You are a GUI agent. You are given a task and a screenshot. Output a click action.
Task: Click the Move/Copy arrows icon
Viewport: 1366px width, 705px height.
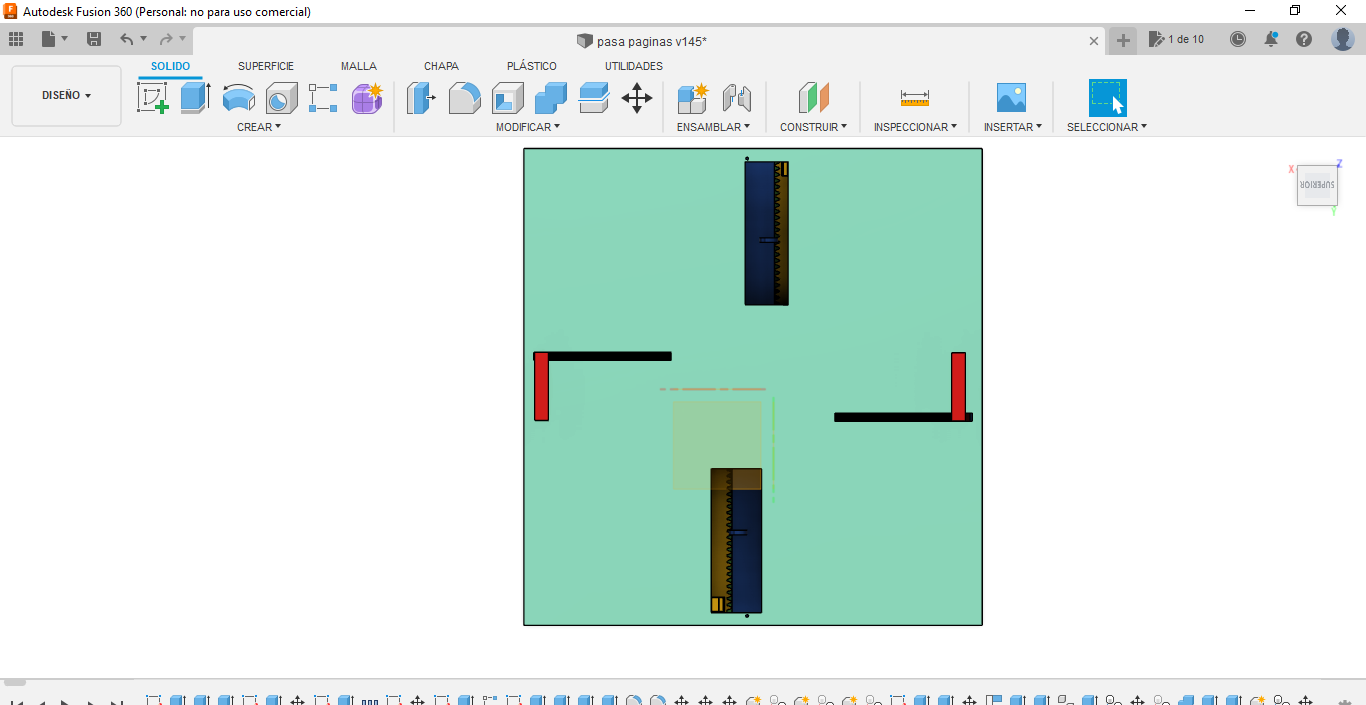[636, 98]
